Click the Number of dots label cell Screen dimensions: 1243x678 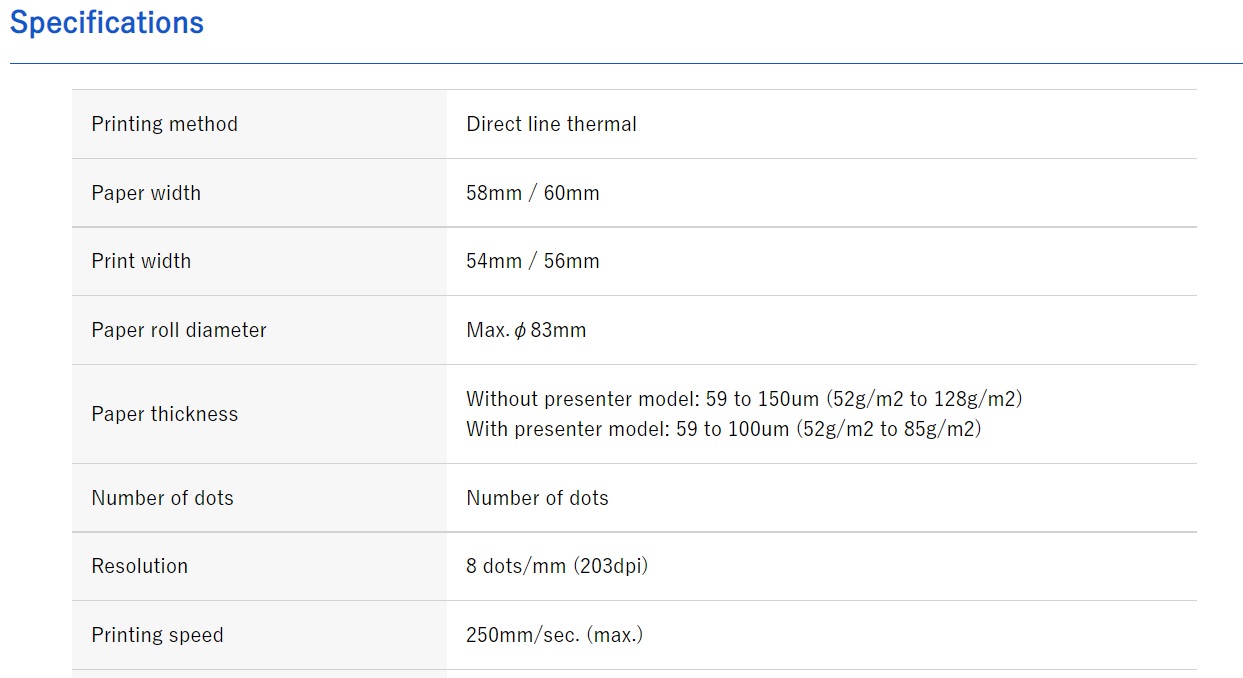click(x=162, y=498)
